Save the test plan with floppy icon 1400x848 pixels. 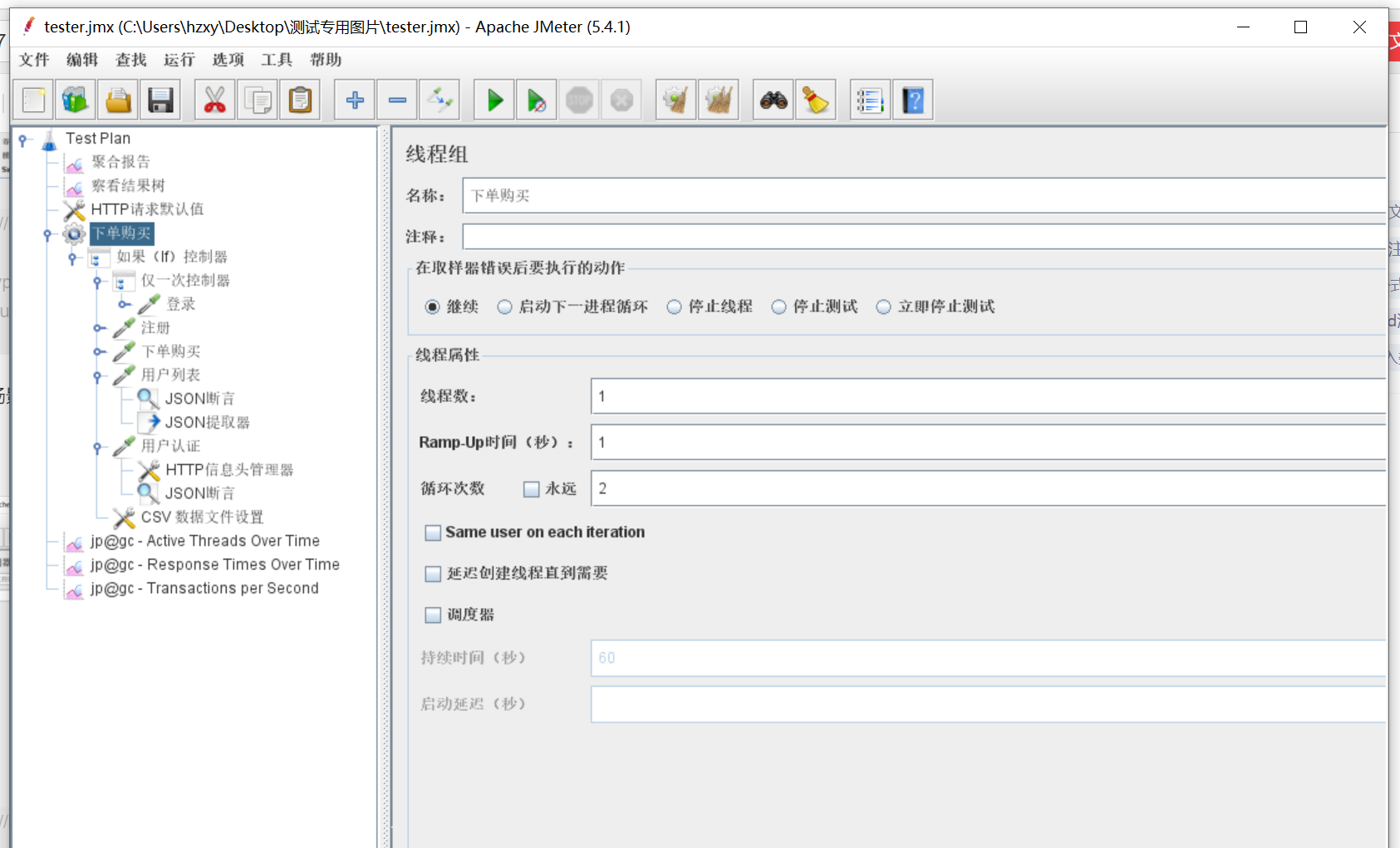(x=160, y=100)
